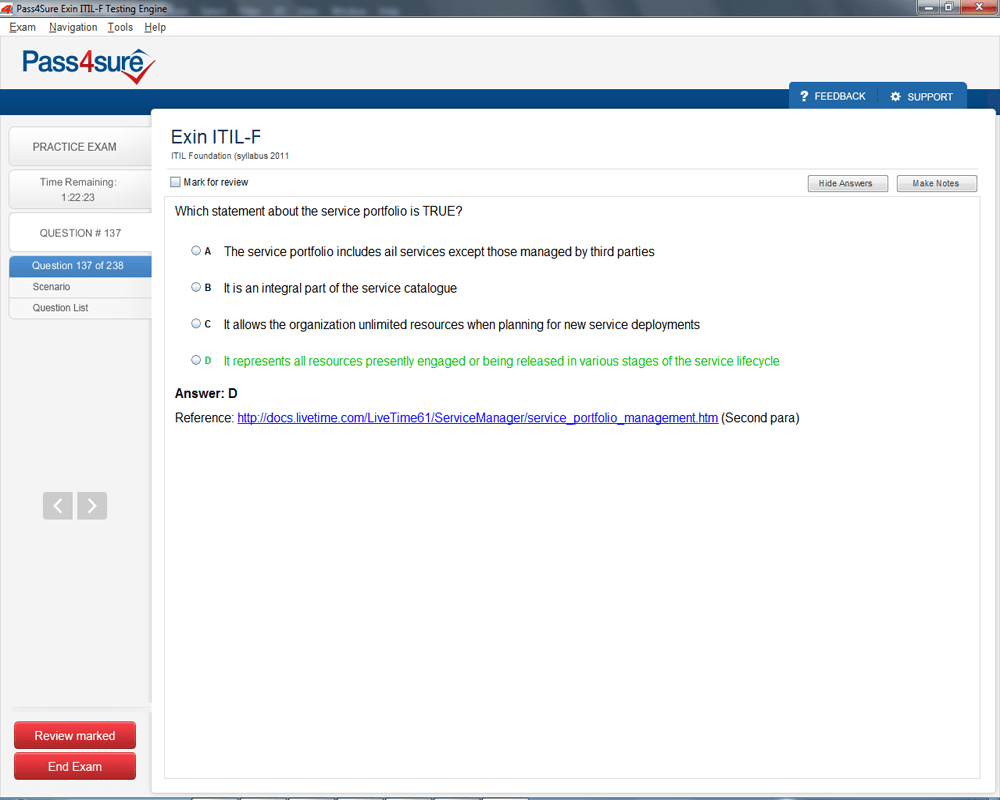
Task: Maximize the Pass4Sure window
Action: point(949,7)
